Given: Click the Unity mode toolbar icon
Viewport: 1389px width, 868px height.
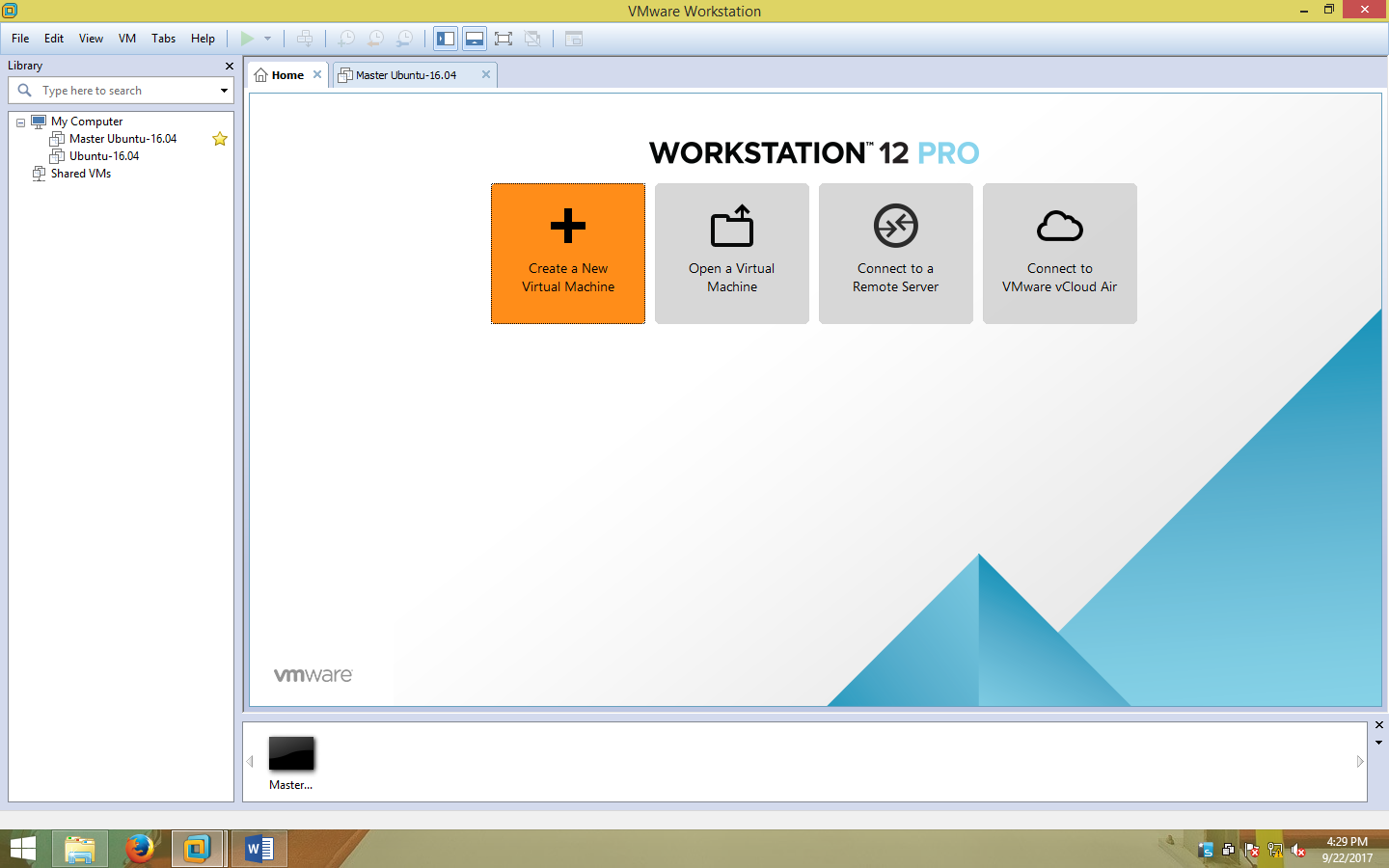Looking at the screenshot, I should (532, 39).
